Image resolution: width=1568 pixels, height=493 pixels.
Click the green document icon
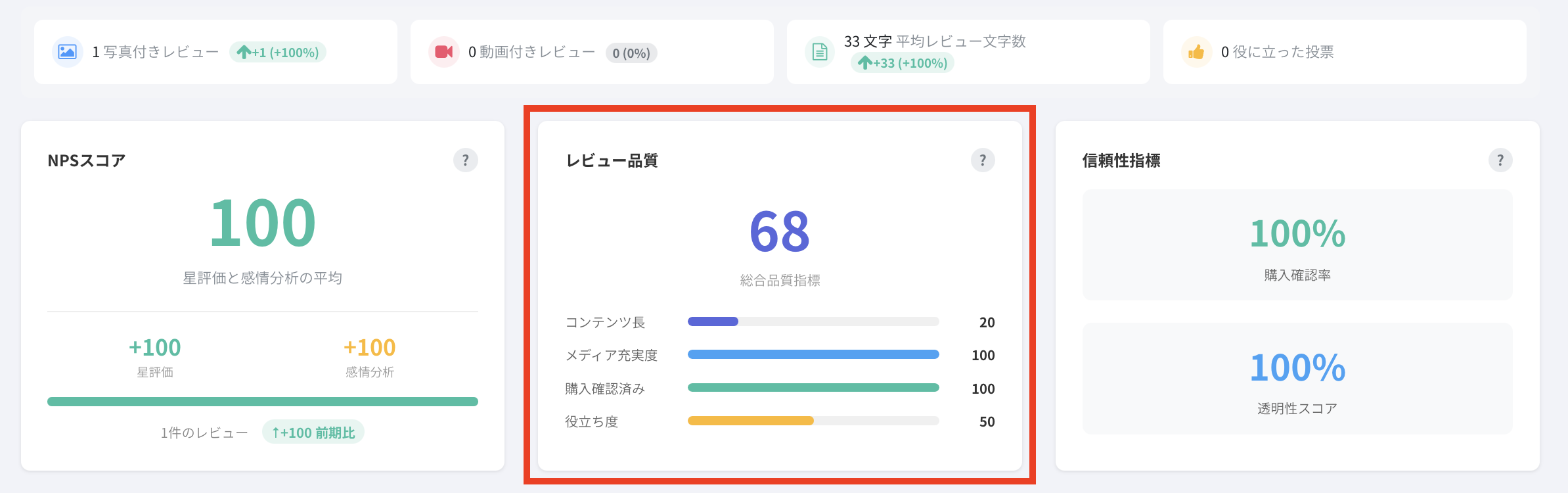click(x=820, y=52)
